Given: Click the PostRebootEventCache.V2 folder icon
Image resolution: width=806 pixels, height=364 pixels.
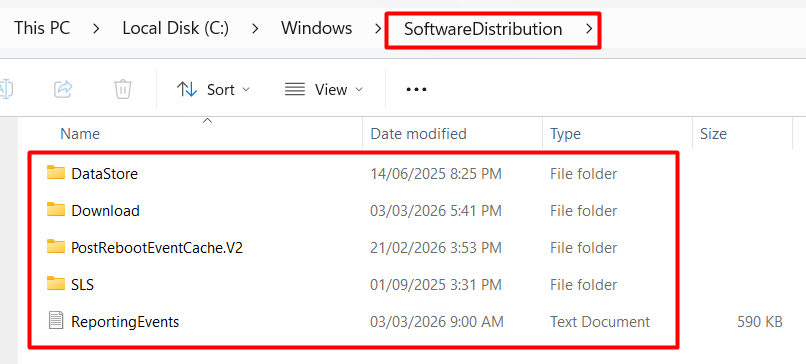Looking at the screenshot, I should (x=56, y=247).
